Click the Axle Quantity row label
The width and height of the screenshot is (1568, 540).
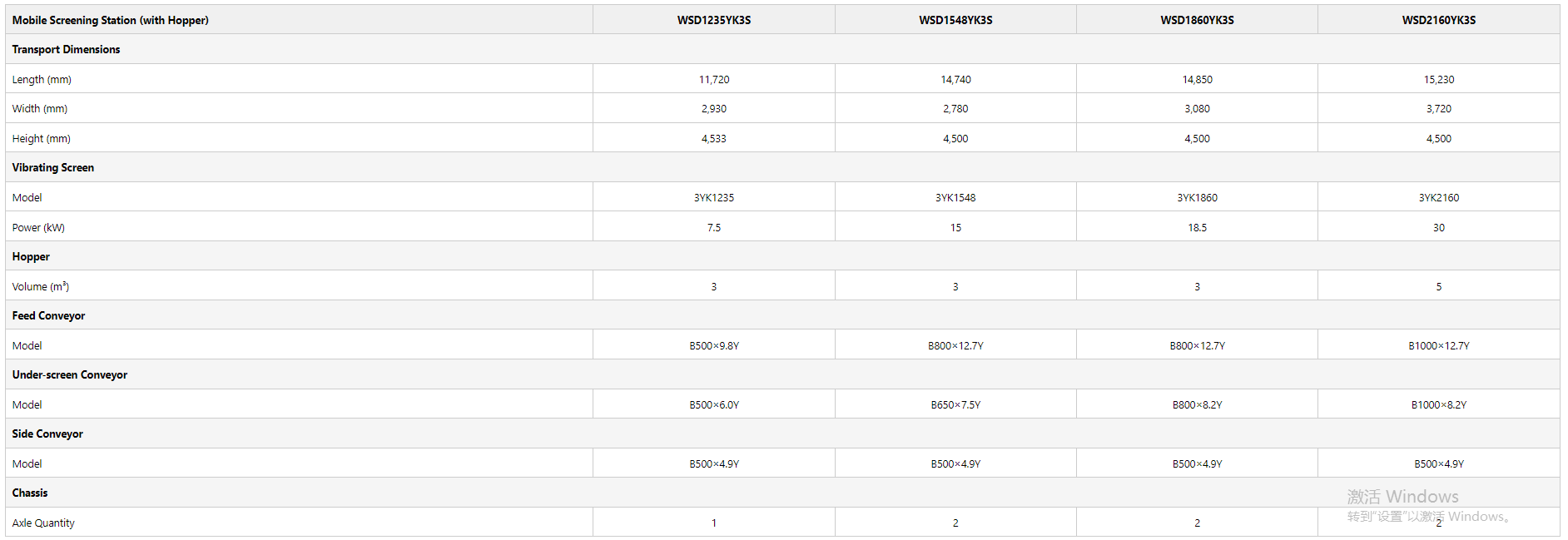tap(43, 523)
